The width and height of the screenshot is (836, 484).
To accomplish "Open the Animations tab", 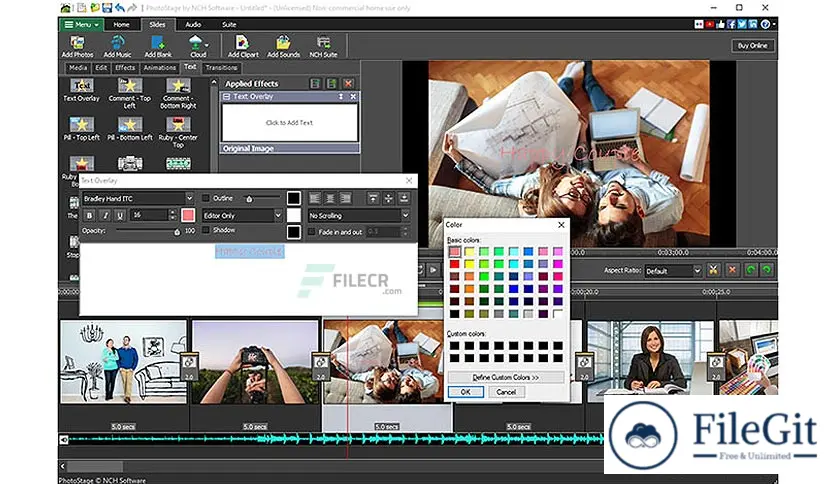I will pos(159,68).
